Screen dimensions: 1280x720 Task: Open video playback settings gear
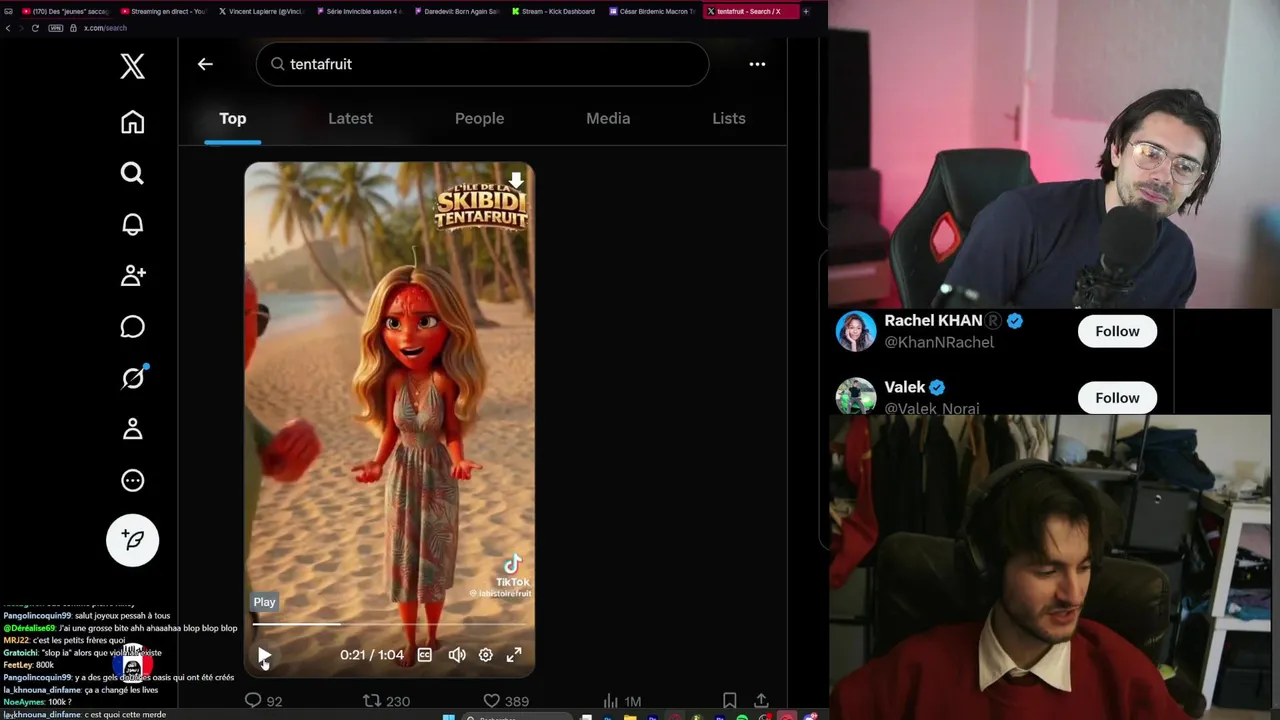pyautogui.click(x=485, y=655)
